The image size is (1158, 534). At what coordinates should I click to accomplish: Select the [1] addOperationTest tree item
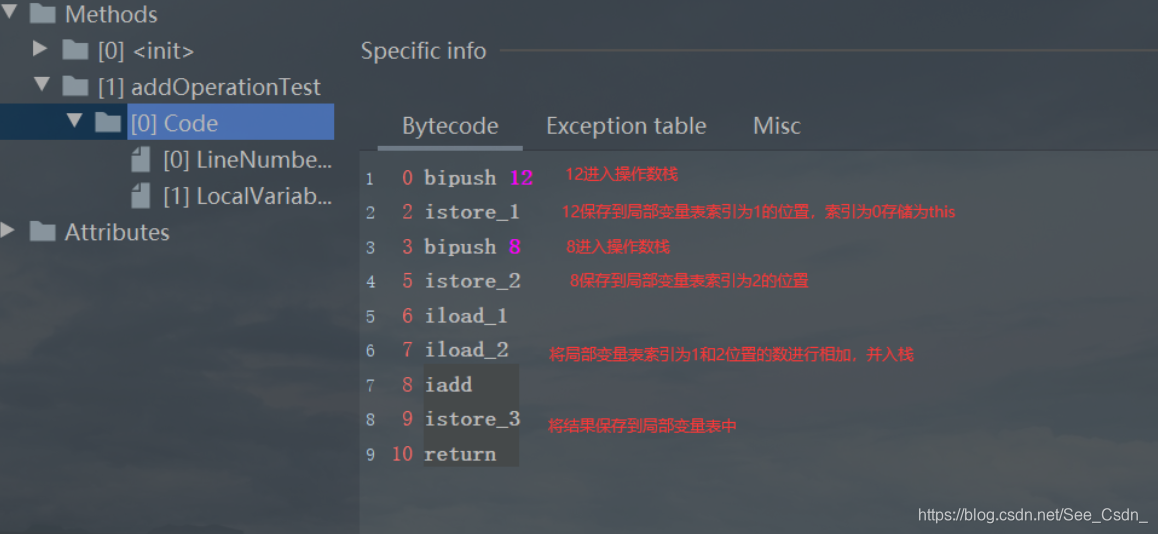tap(210, 87)
